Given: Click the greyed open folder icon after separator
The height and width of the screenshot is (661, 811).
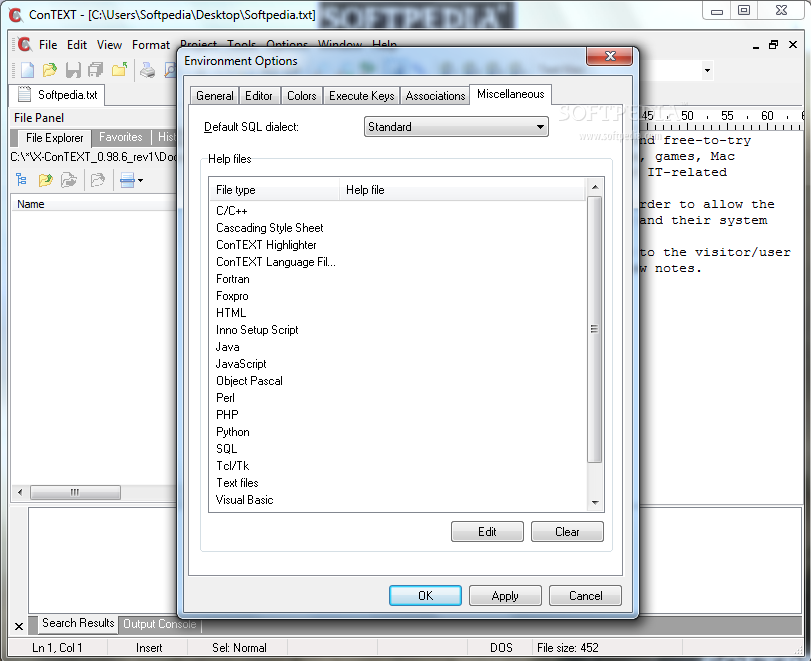Looking at the screenshot, I should [x=98, y=180].
